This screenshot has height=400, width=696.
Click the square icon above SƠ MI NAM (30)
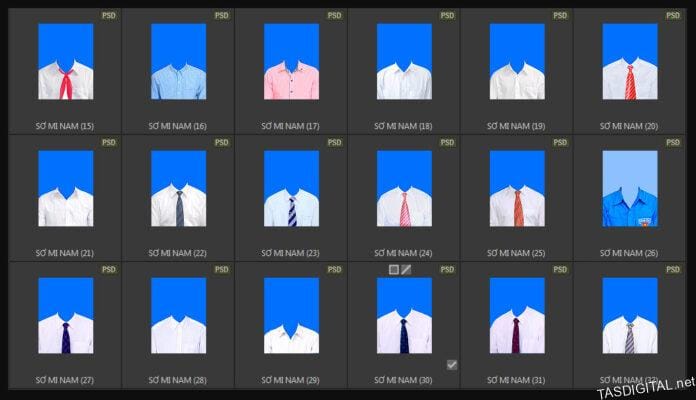point(393,269)
